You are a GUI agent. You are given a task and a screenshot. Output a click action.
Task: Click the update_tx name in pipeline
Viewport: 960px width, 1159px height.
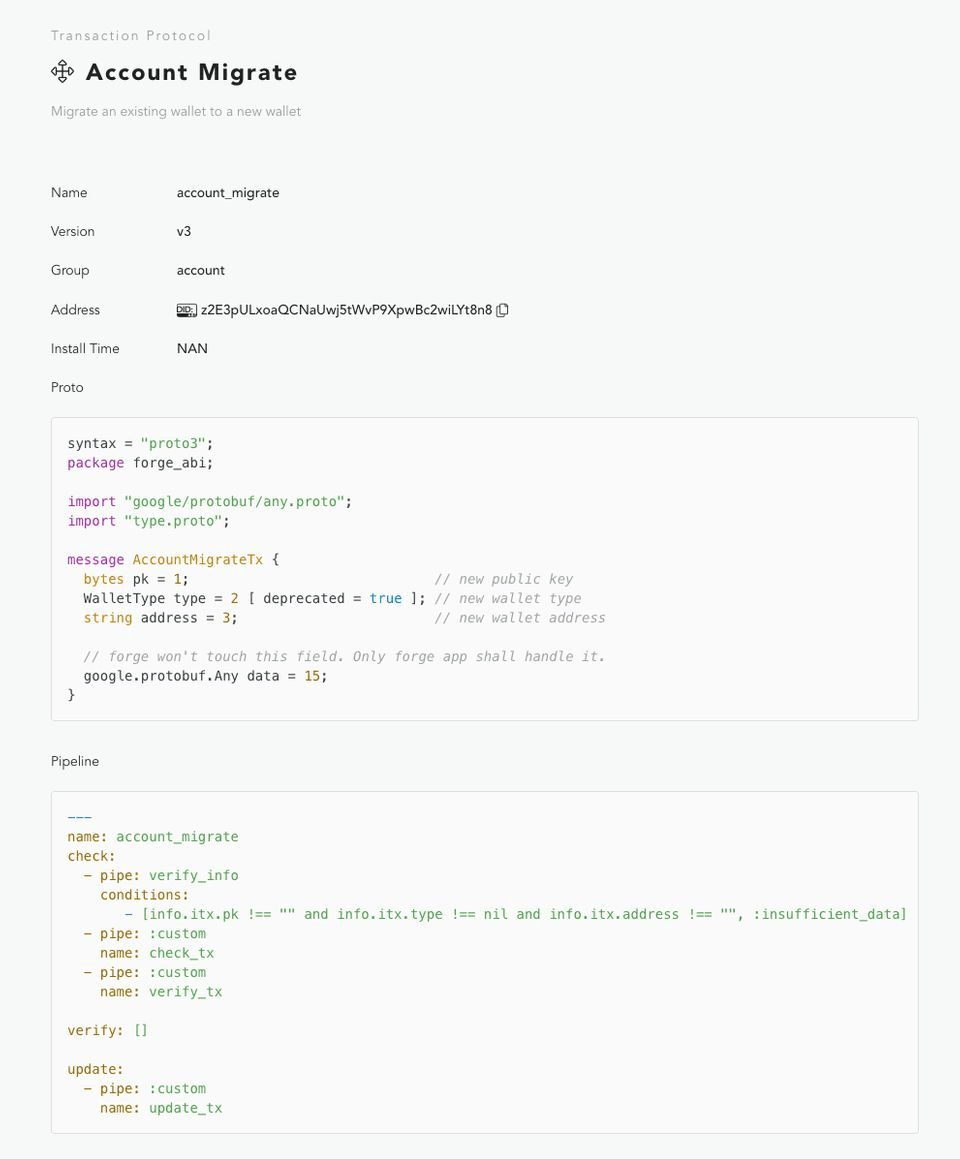coord(185,1108)
